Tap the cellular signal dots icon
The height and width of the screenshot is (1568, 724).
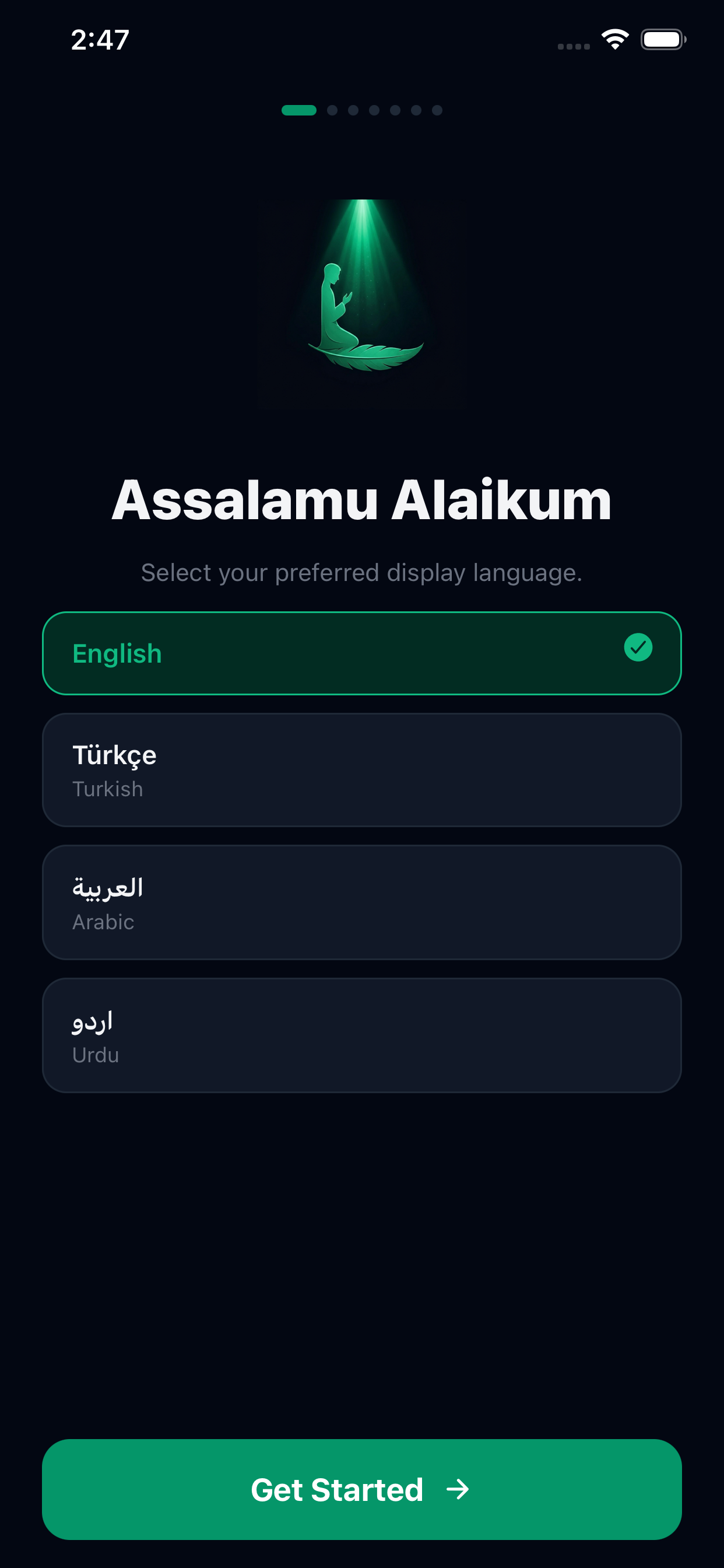click(x=574, y=46)
